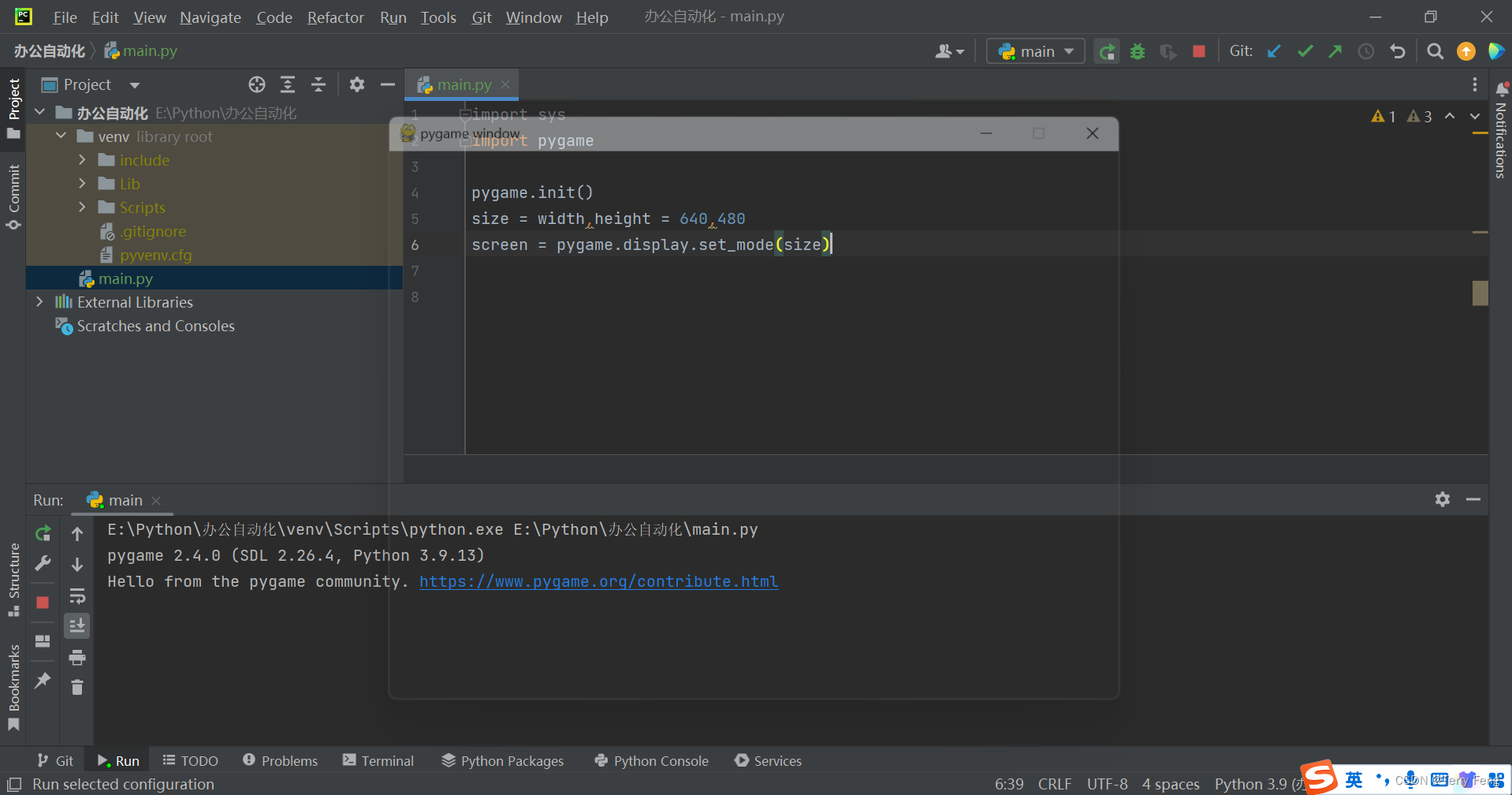Push commits with green arrow icon

[1335, 51]
